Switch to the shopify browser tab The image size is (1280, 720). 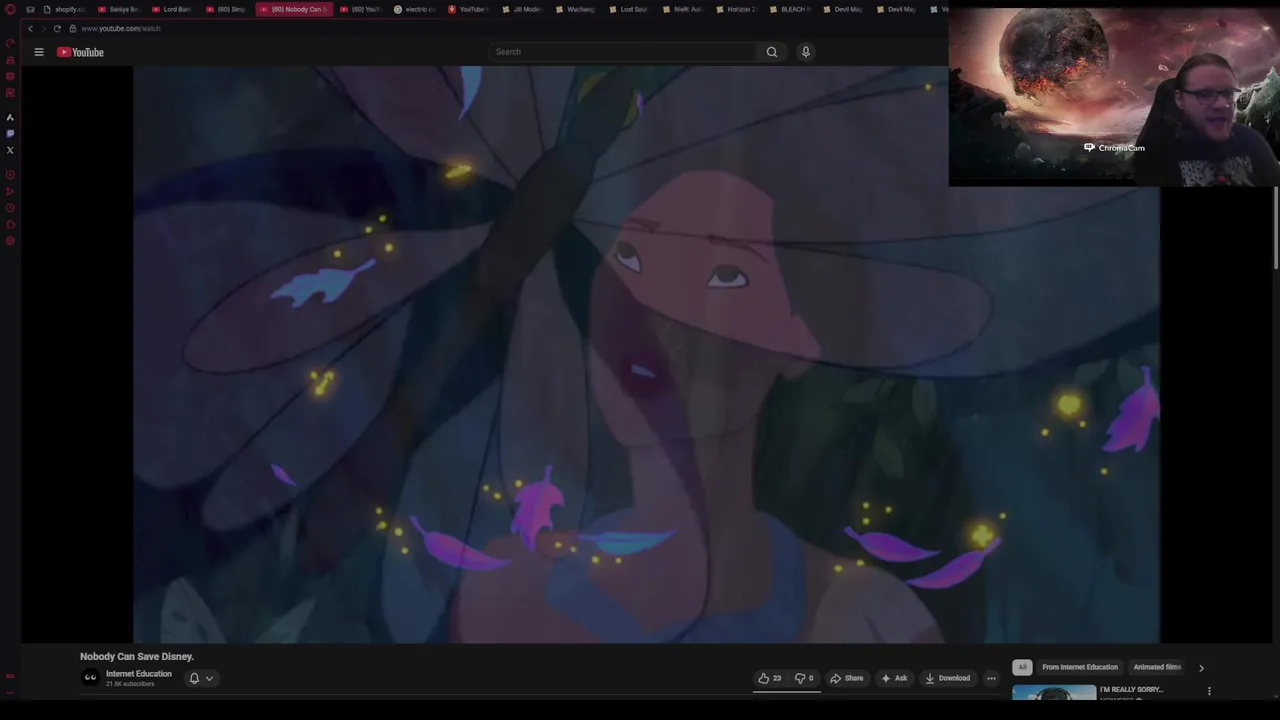[64, 9]
